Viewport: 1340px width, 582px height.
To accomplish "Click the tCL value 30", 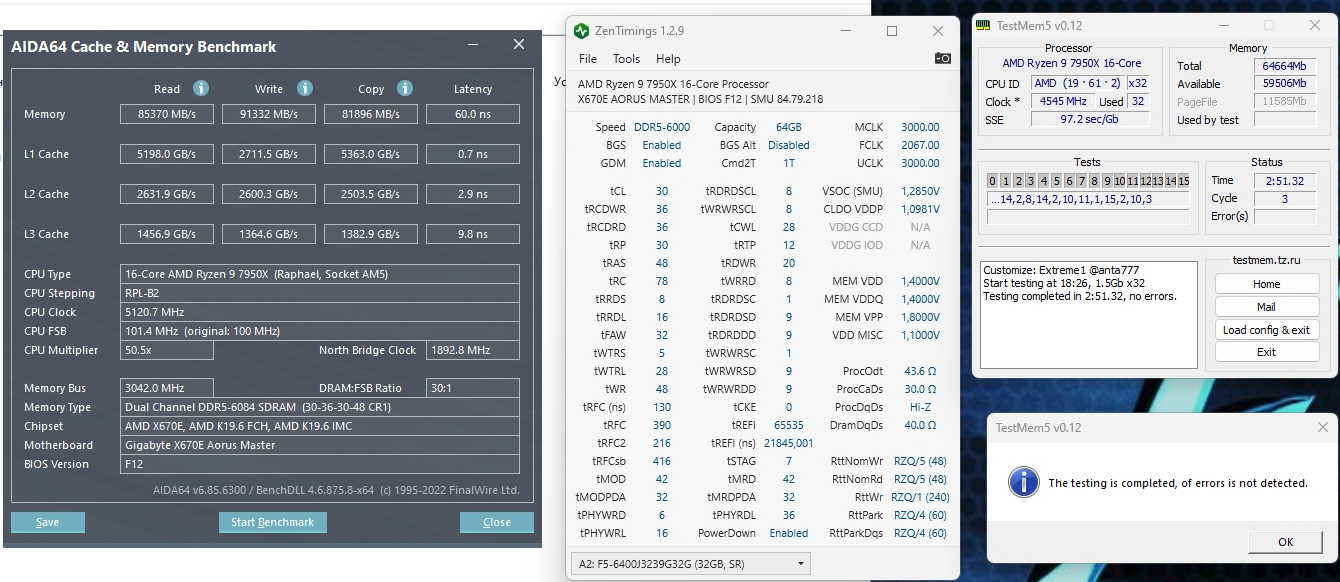I will (x=662, y=191).
